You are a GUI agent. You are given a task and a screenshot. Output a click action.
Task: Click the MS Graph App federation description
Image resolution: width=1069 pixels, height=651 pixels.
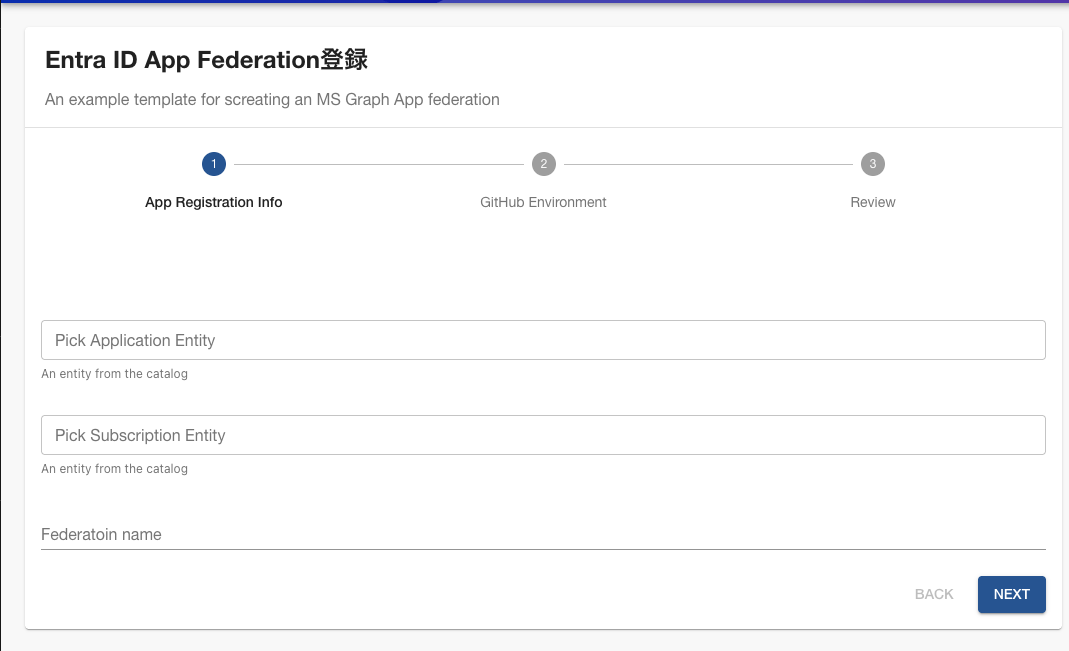pos(272,100)
